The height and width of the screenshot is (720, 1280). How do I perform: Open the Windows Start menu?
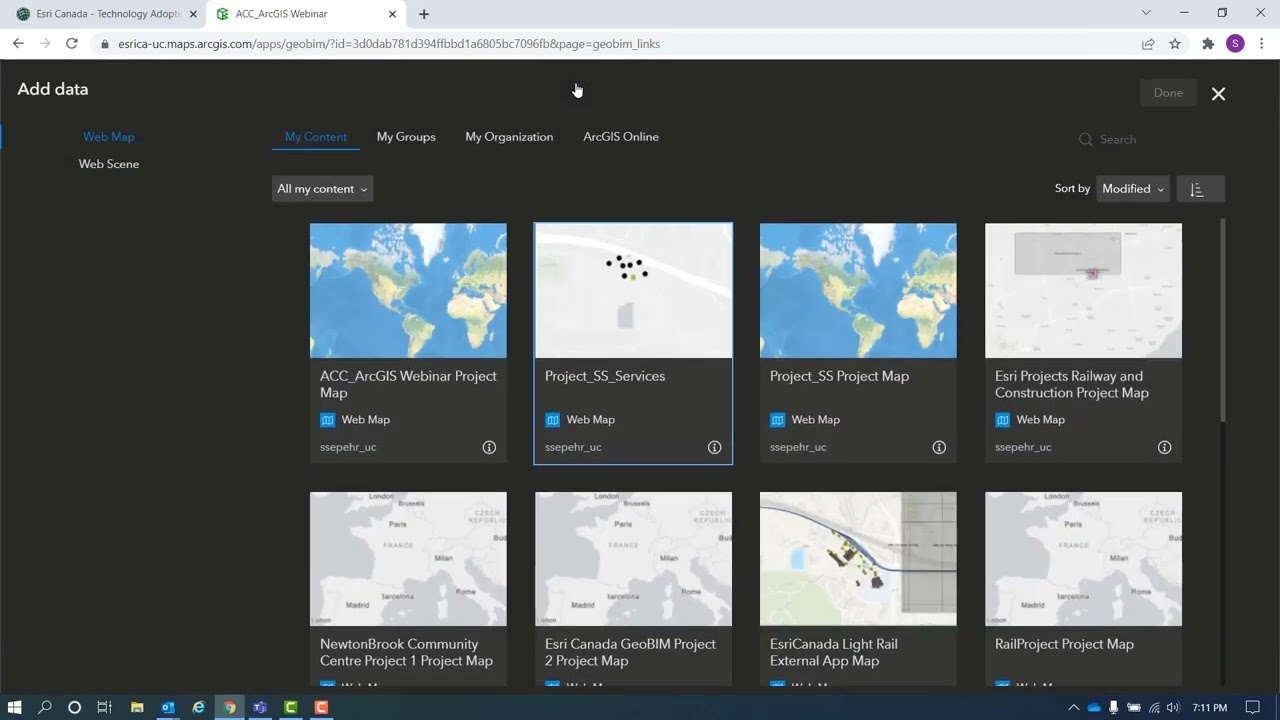14,707
